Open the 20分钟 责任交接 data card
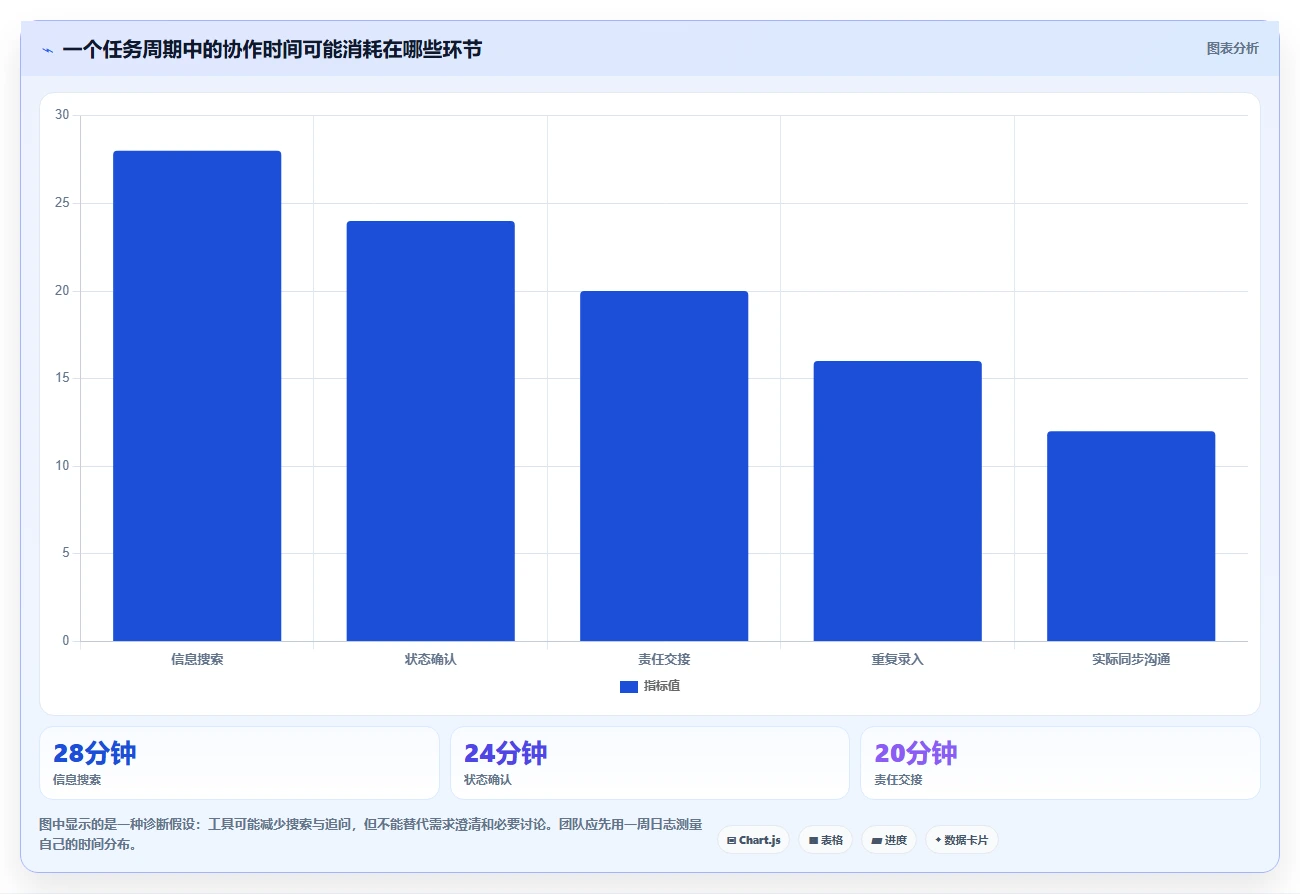 1060,763
